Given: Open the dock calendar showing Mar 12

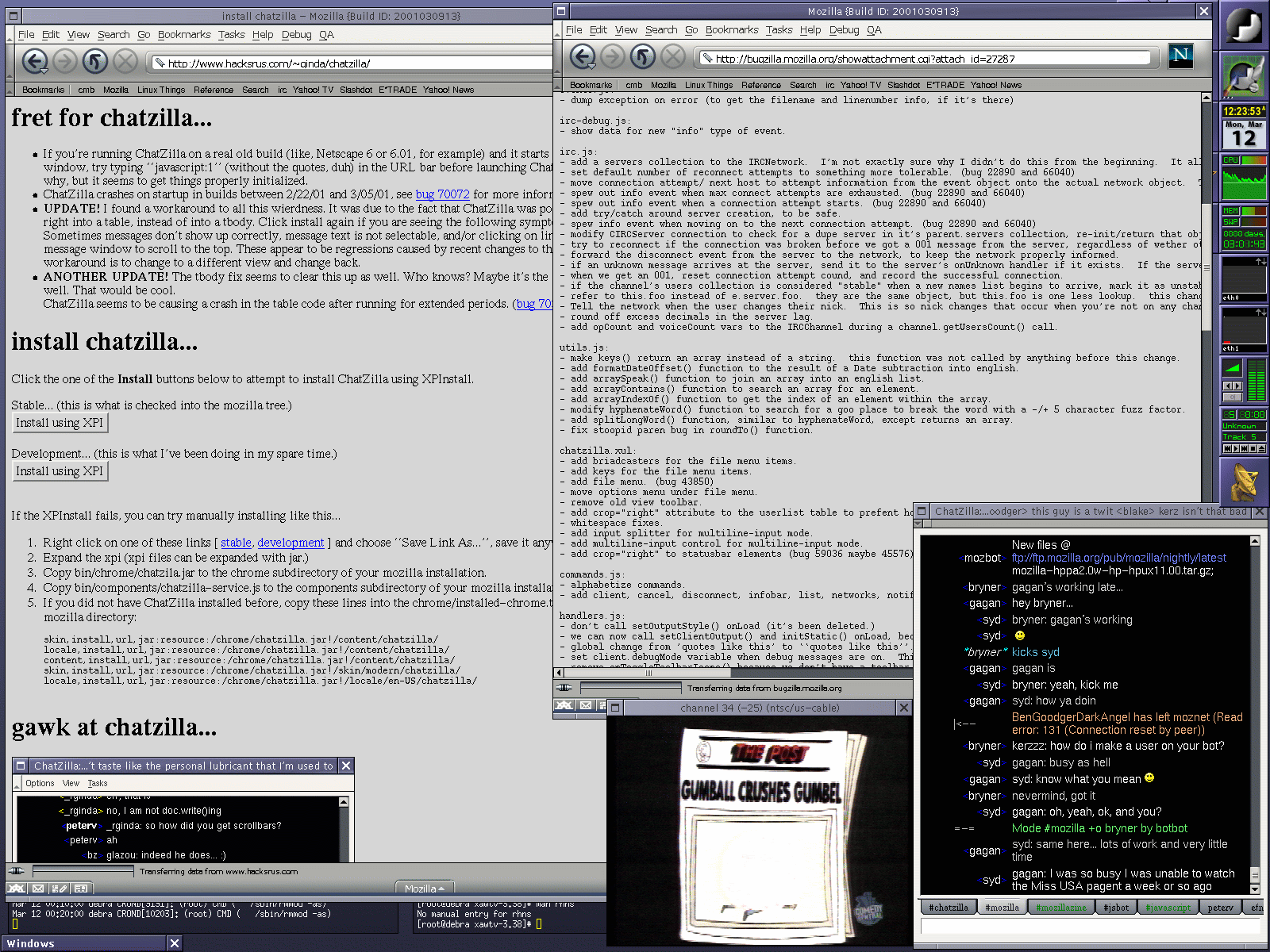Looking at the screenshot, I should pyautogui.click(x=1244, y=134).
